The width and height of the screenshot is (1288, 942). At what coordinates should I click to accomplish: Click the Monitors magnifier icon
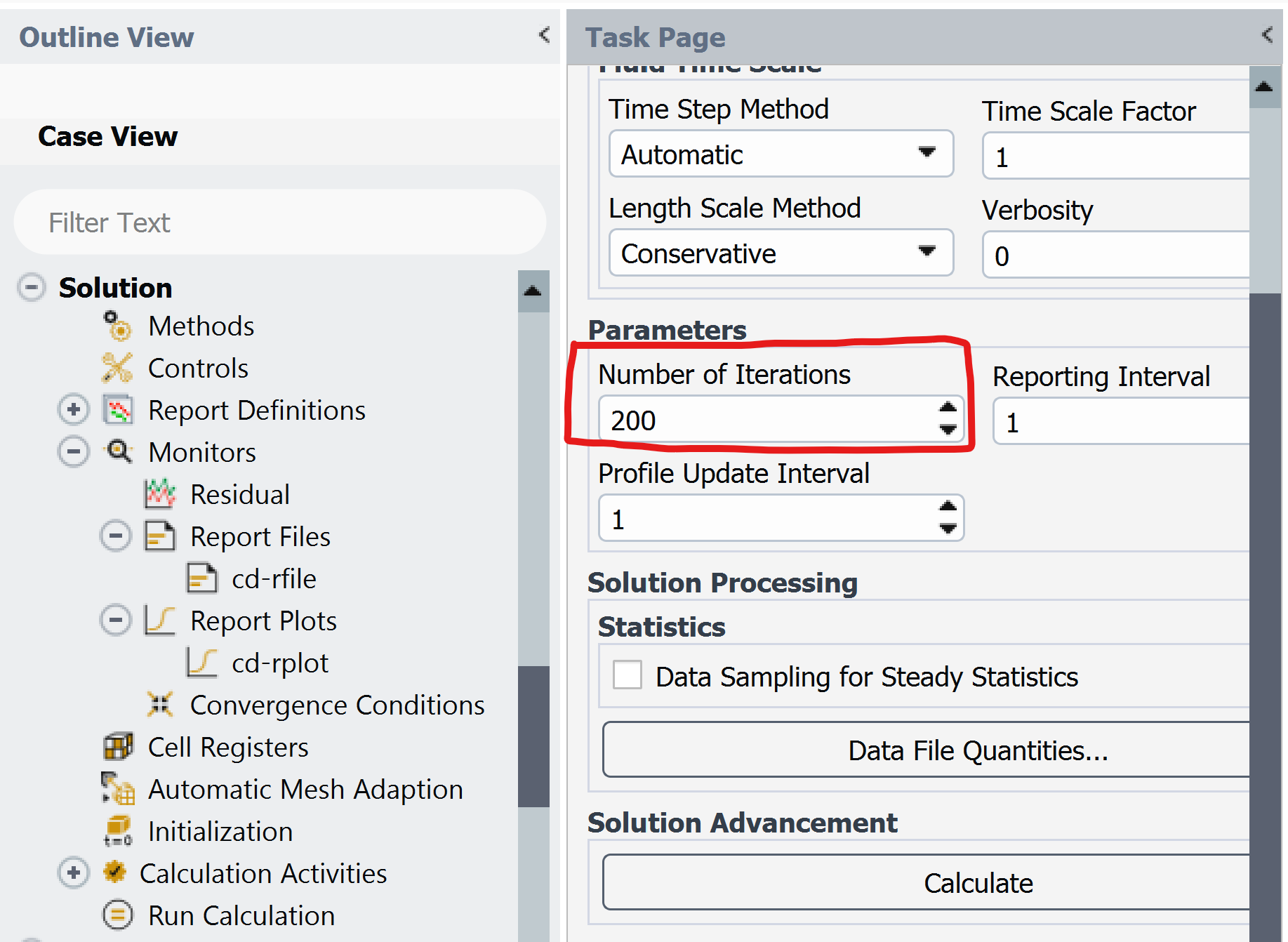pyautogui.click(x=119, y=452)
